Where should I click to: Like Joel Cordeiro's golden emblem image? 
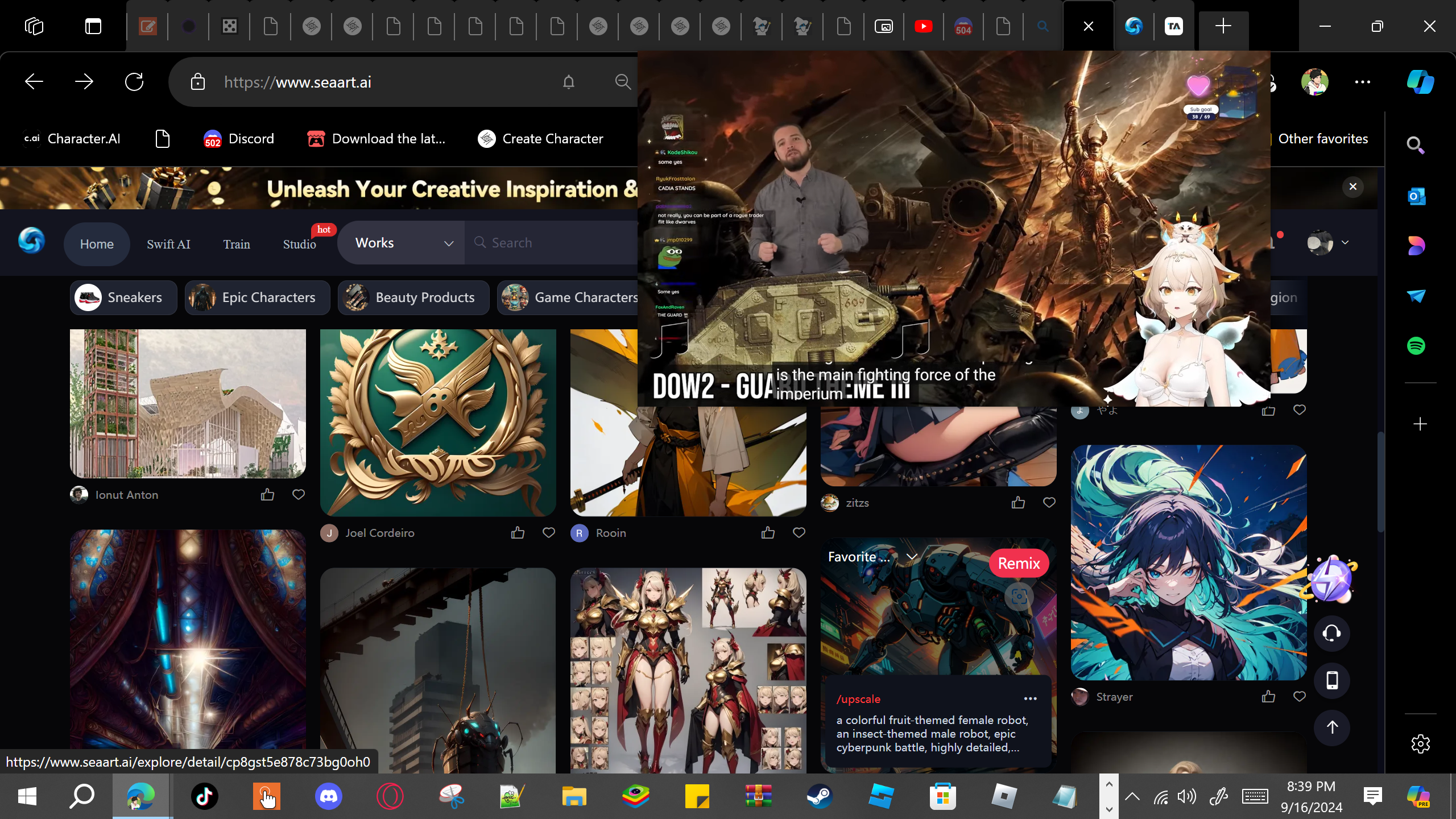tap(518, 533)
